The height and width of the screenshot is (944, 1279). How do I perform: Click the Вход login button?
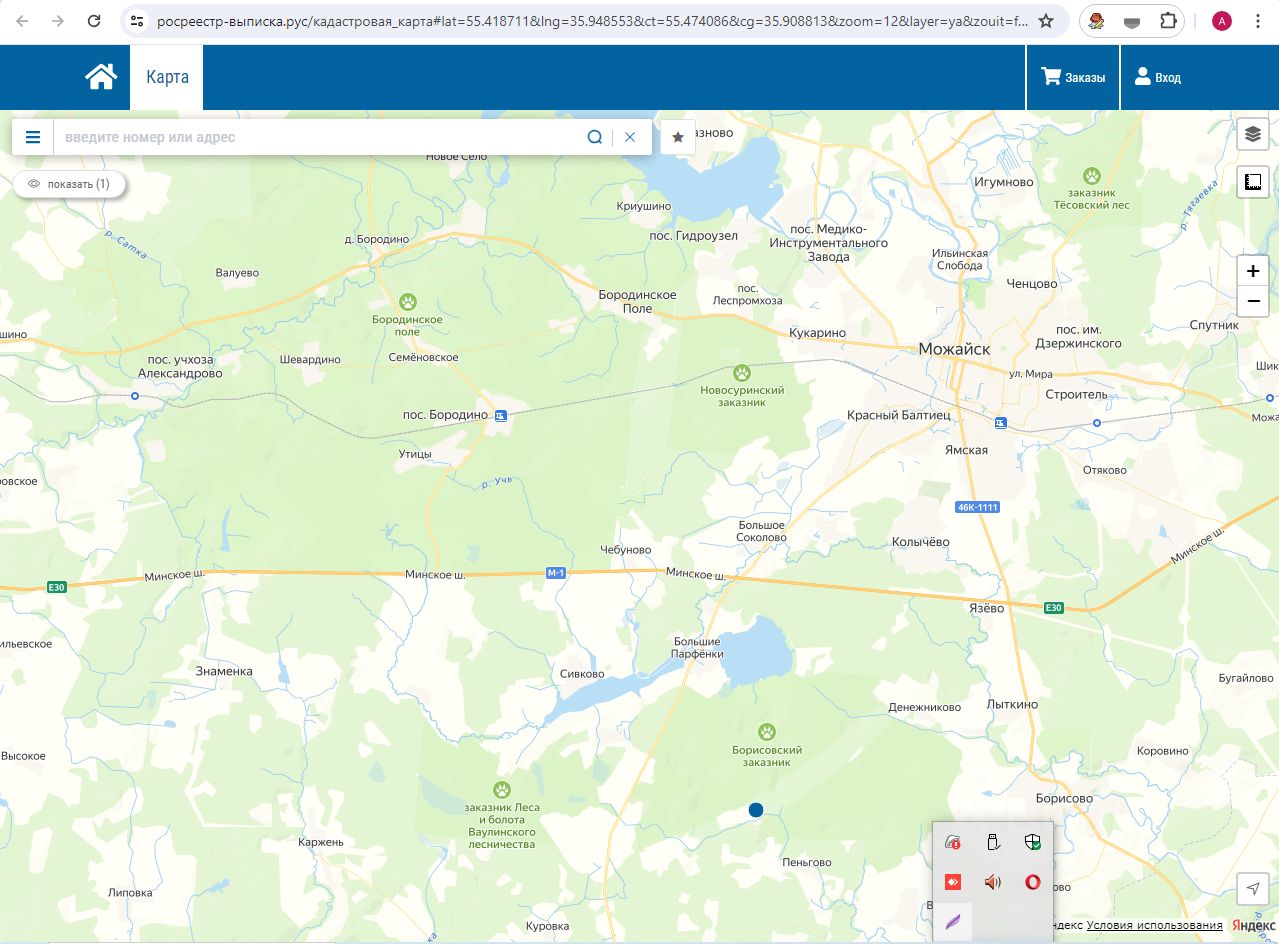[x=1157, y=77]
